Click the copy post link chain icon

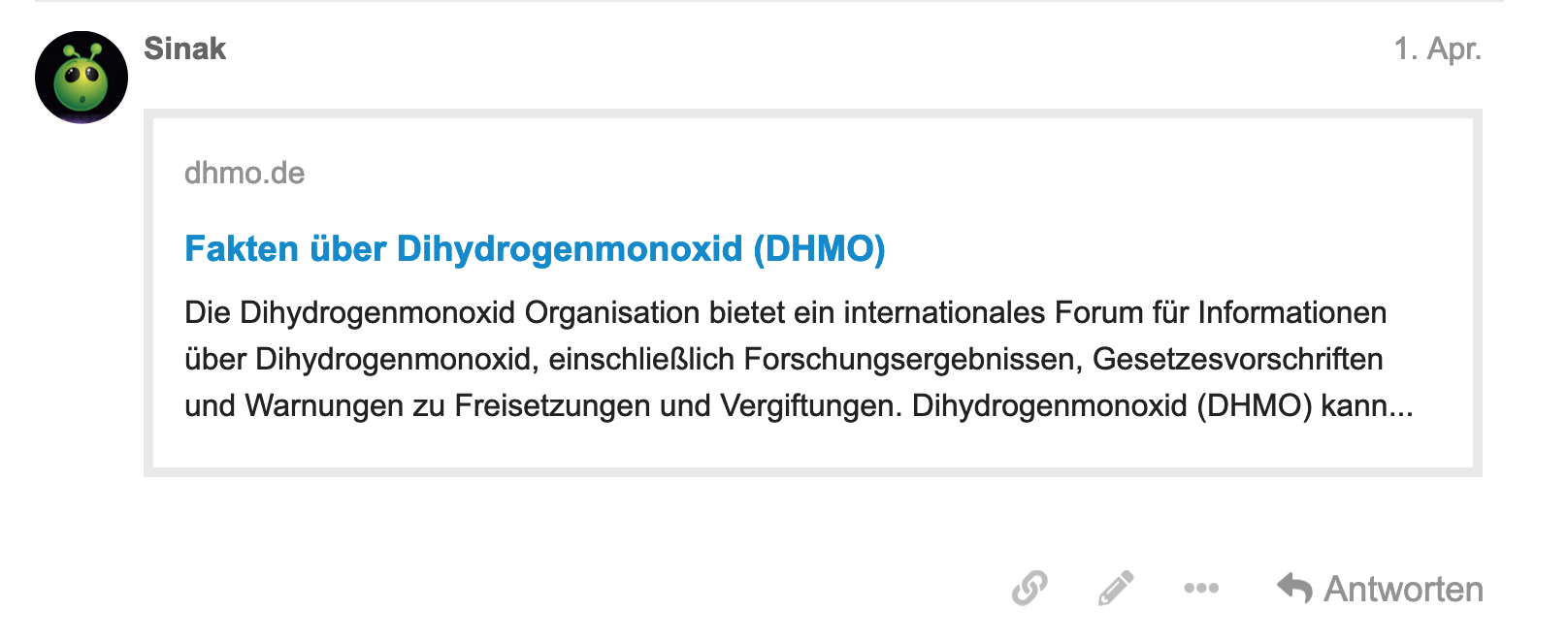(1029, 588)
